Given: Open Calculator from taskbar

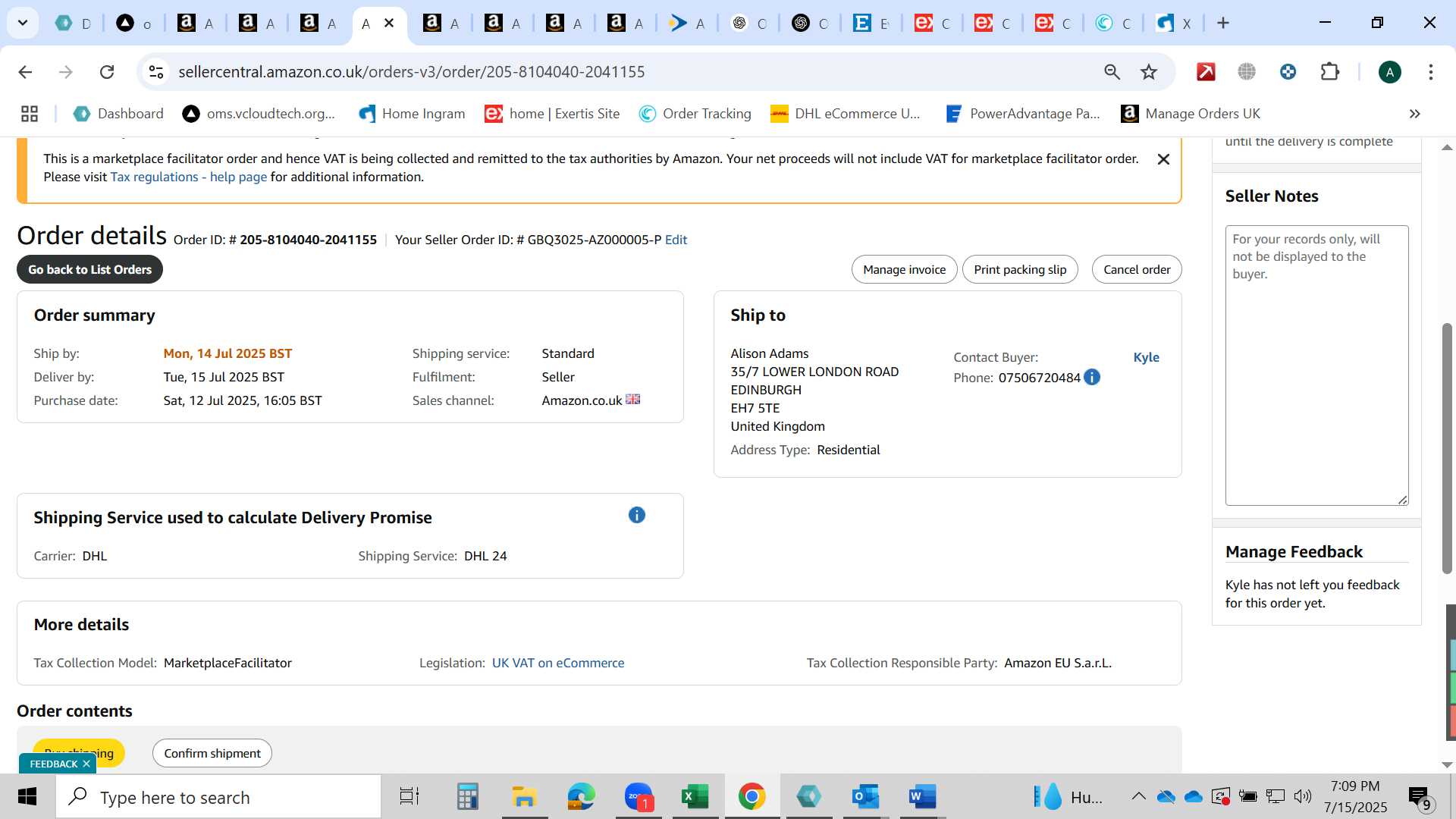Looking at the screenshot, I should tap(467, 797).
